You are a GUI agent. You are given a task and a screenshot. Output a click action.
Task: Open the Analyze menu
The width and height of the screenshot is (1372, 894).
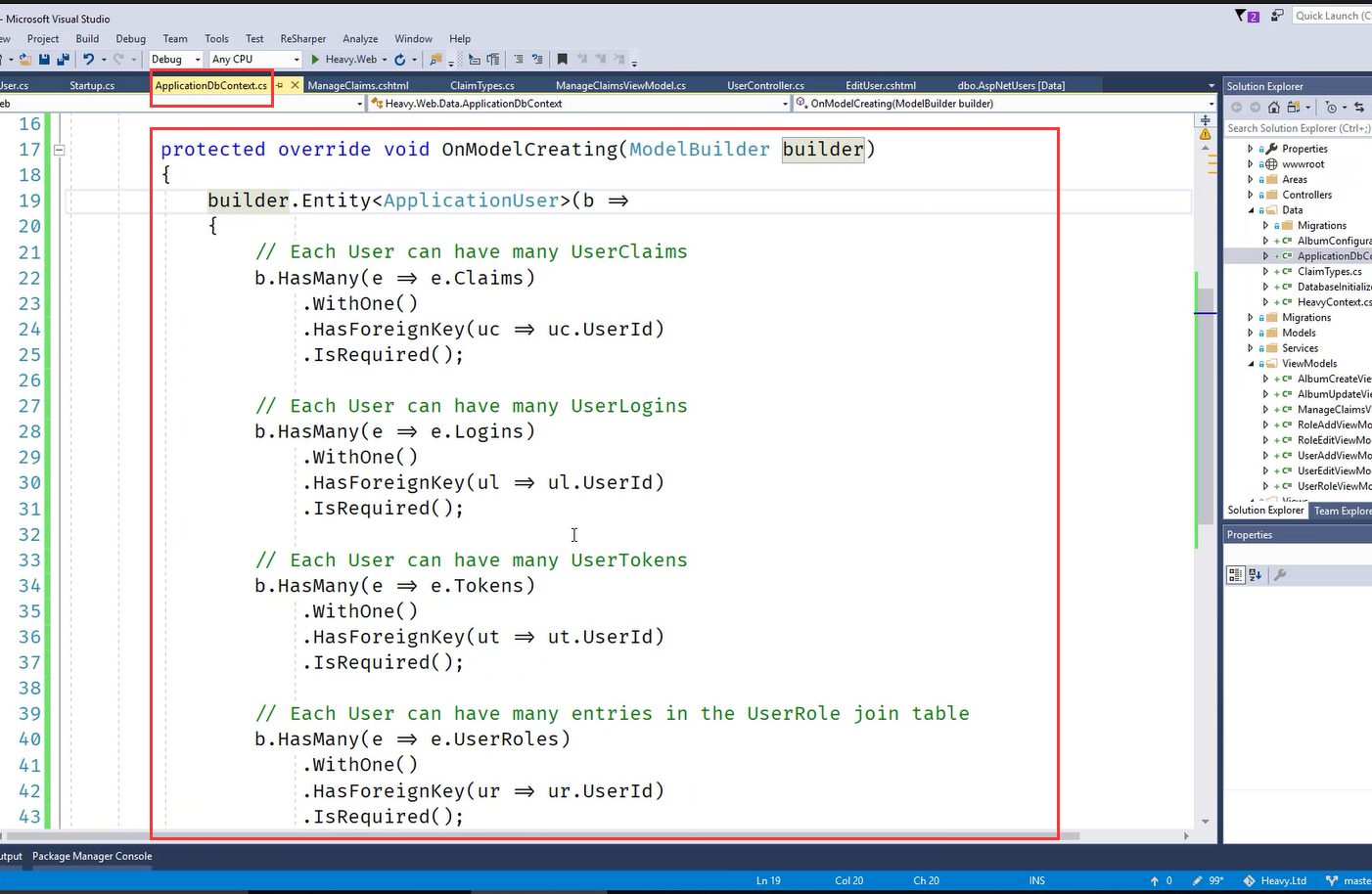coord(360,38)
